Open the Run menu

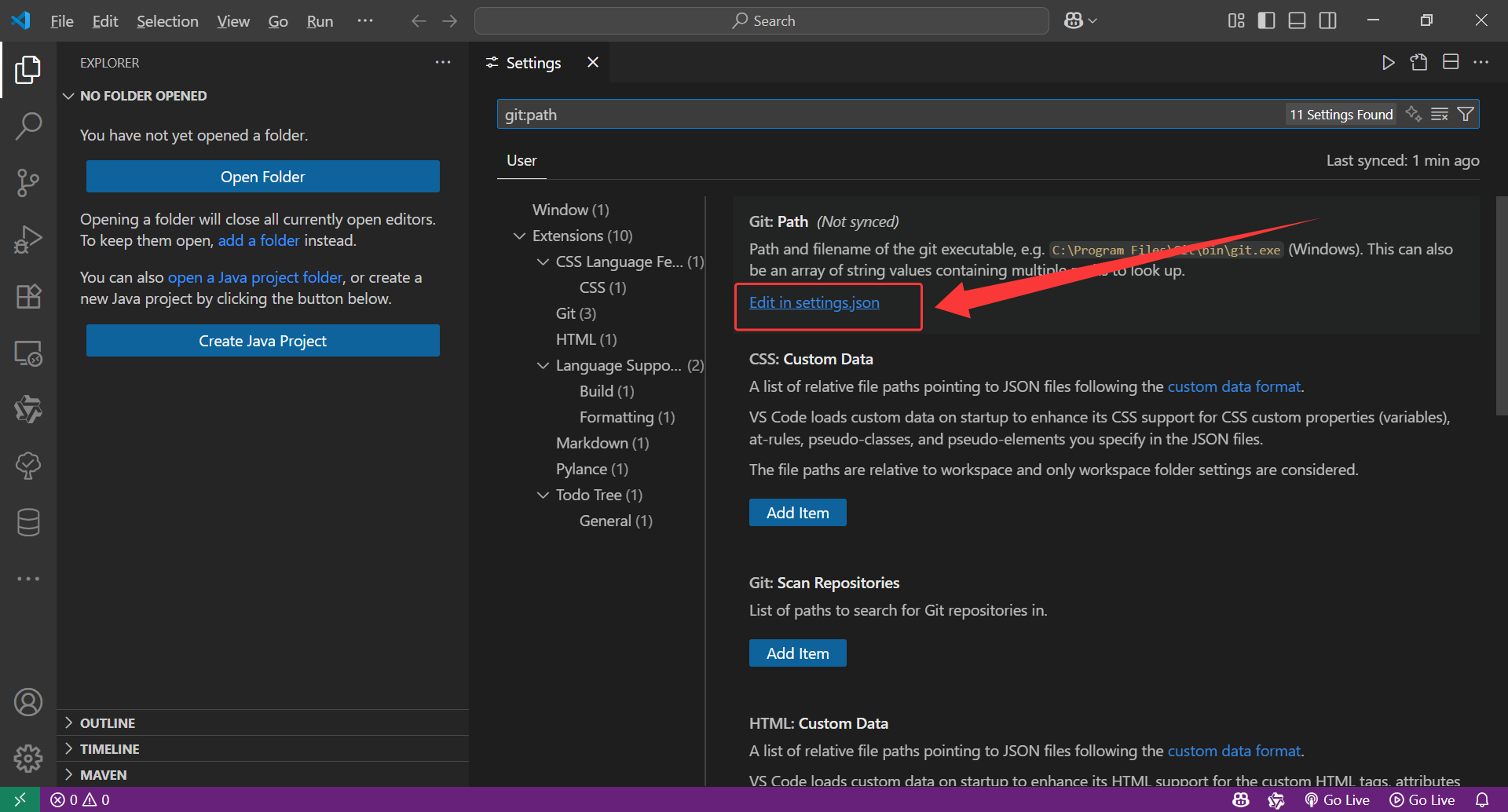tap(320, 21)
